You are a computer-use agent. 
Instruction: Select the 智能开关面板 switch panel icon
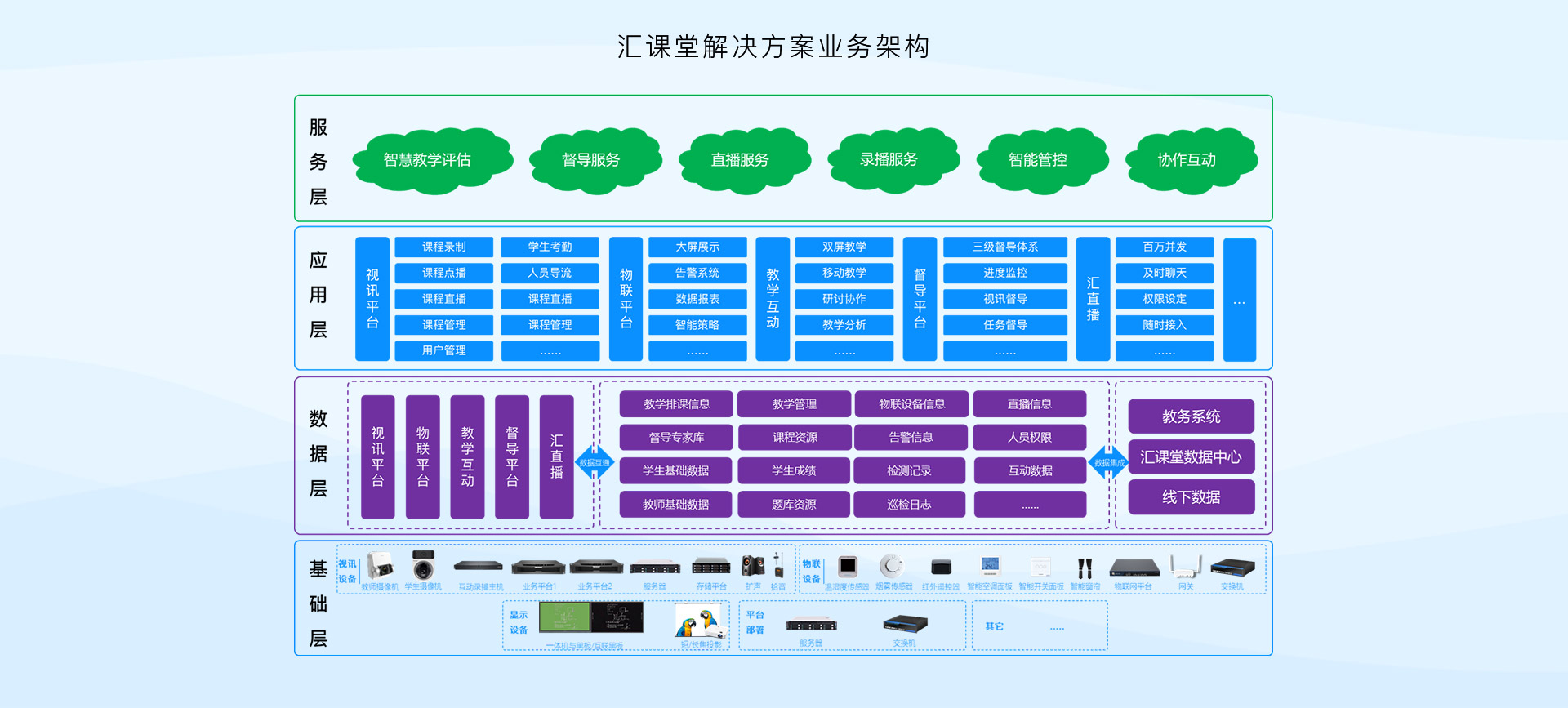point(1040,566)
